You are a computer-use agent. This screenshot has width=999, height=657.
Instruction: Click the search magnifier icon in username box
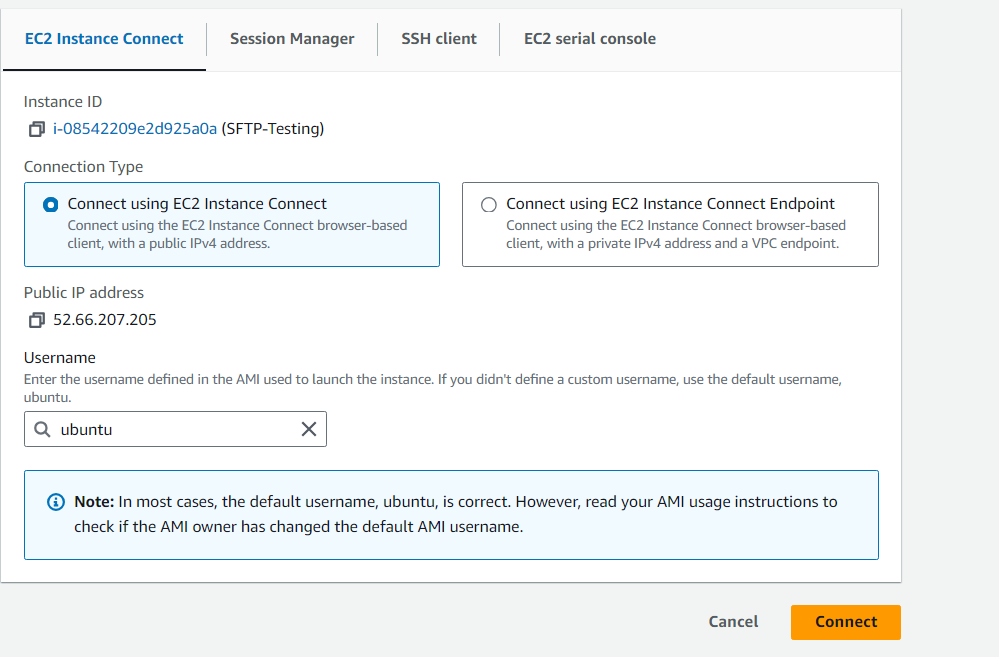click(42, 430)
